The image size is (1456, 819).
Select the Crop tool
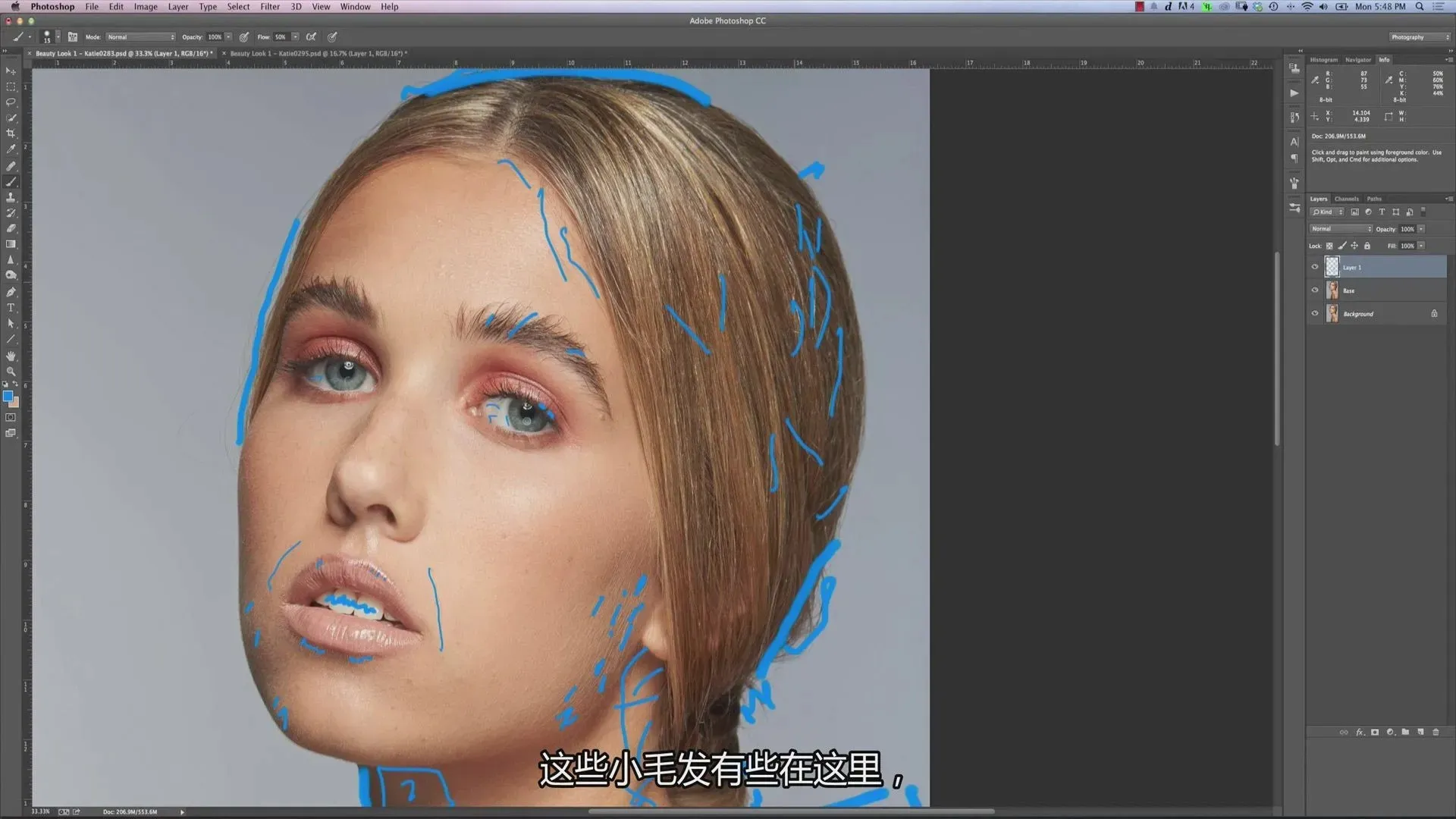11,133
